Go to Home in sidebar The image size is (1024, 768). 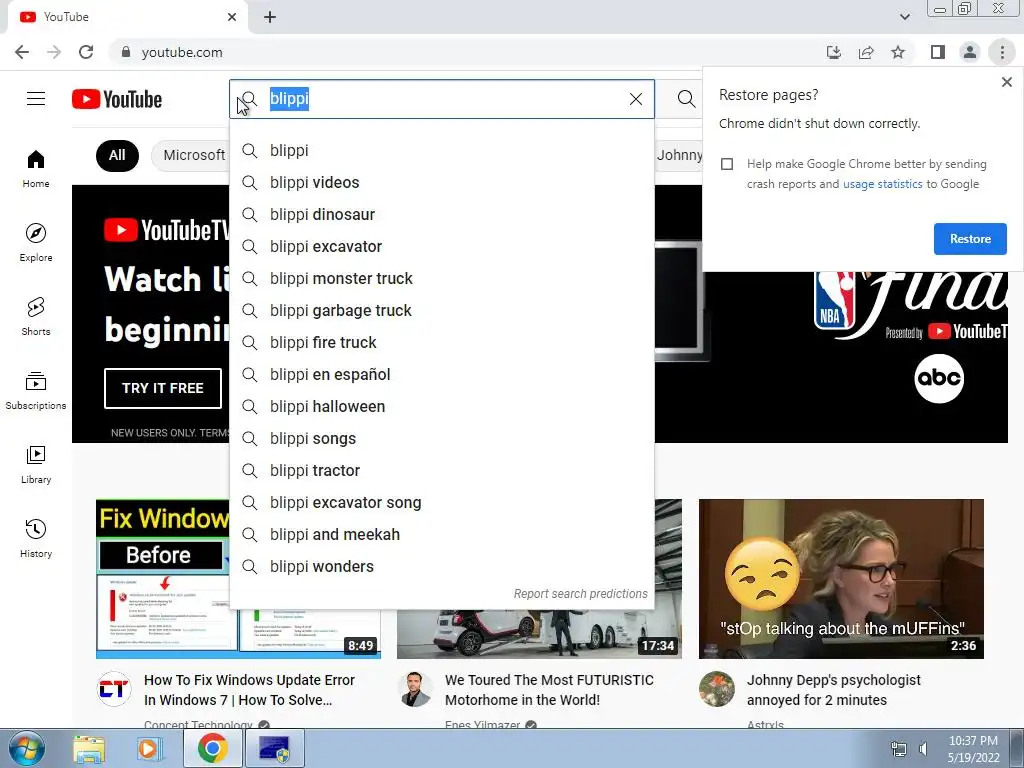pyautogui.click(x=36, y=169)
